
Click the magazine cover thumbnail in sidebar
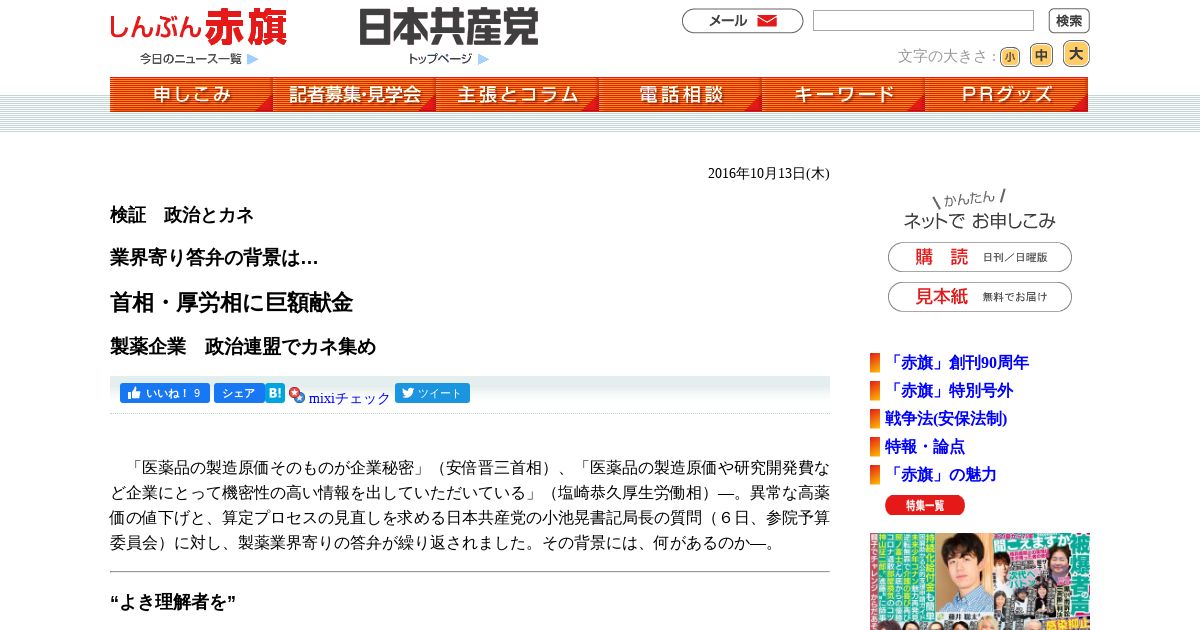[x=980, y=581]
